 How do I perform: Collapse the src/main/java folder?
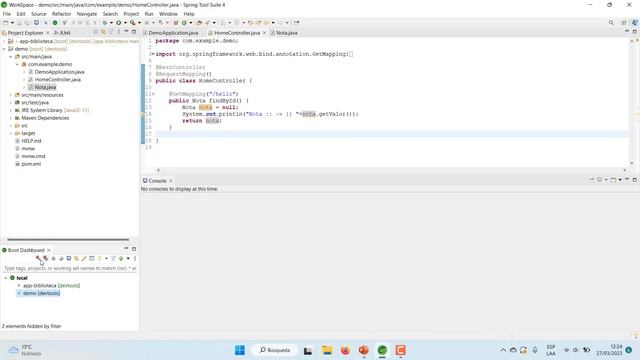11,57
